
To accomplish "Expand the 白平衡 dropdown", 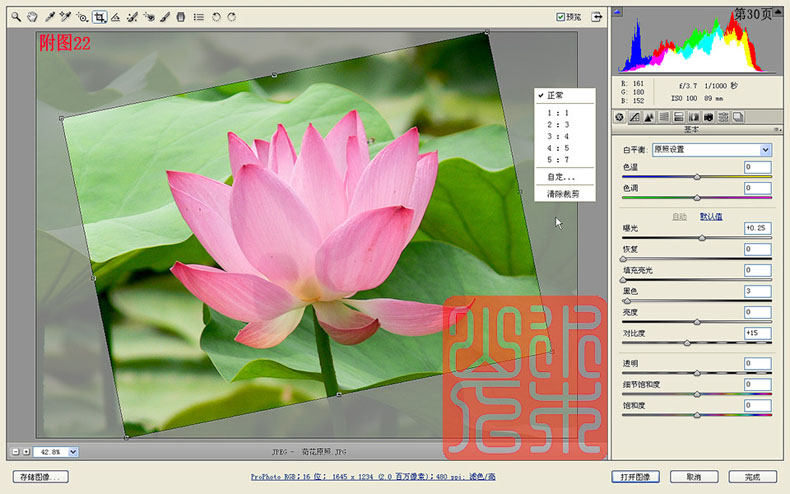I will click(765, 150).
